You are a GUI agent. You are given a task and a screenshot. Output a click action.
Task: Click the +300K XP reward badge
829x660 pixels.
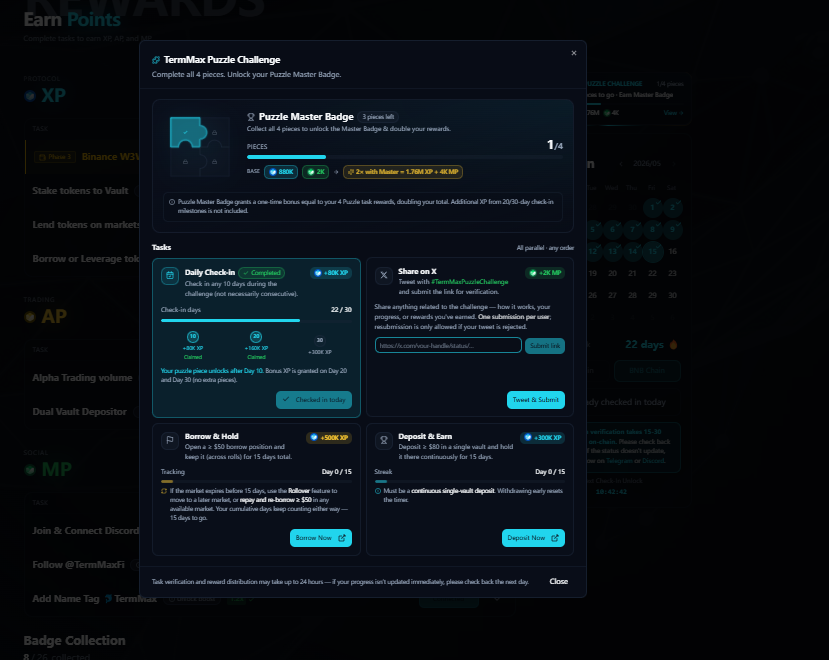(x=543, y=437)
